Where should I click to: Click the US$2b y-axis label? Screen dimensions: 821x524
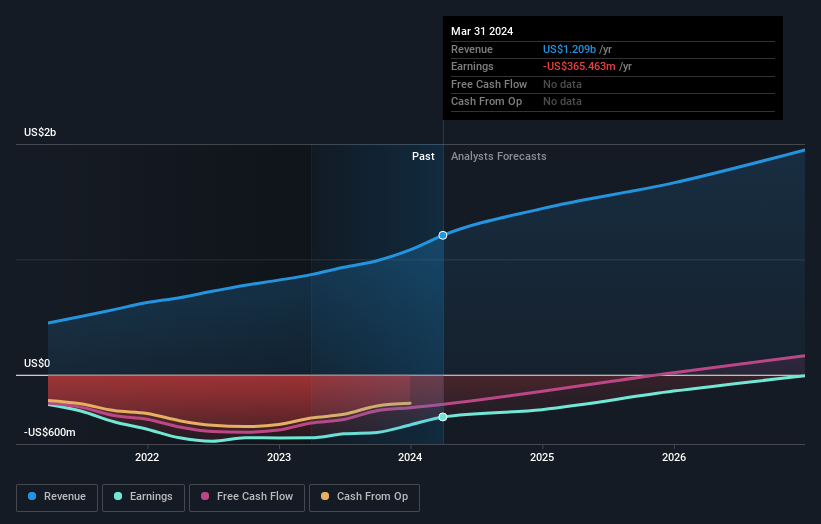tap(40, 132)
